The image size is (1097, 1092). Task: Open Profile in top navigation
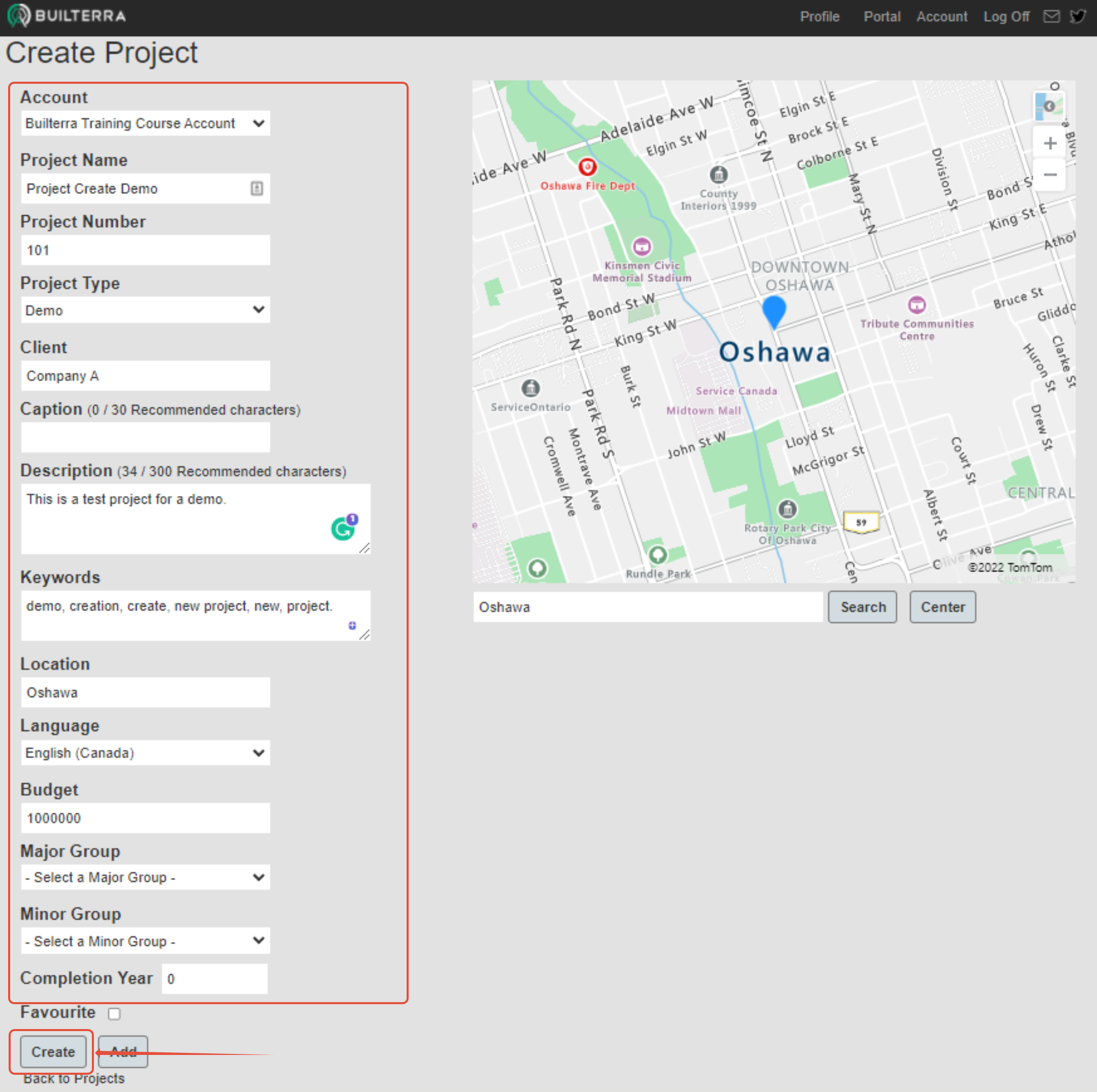coord(819,16)
